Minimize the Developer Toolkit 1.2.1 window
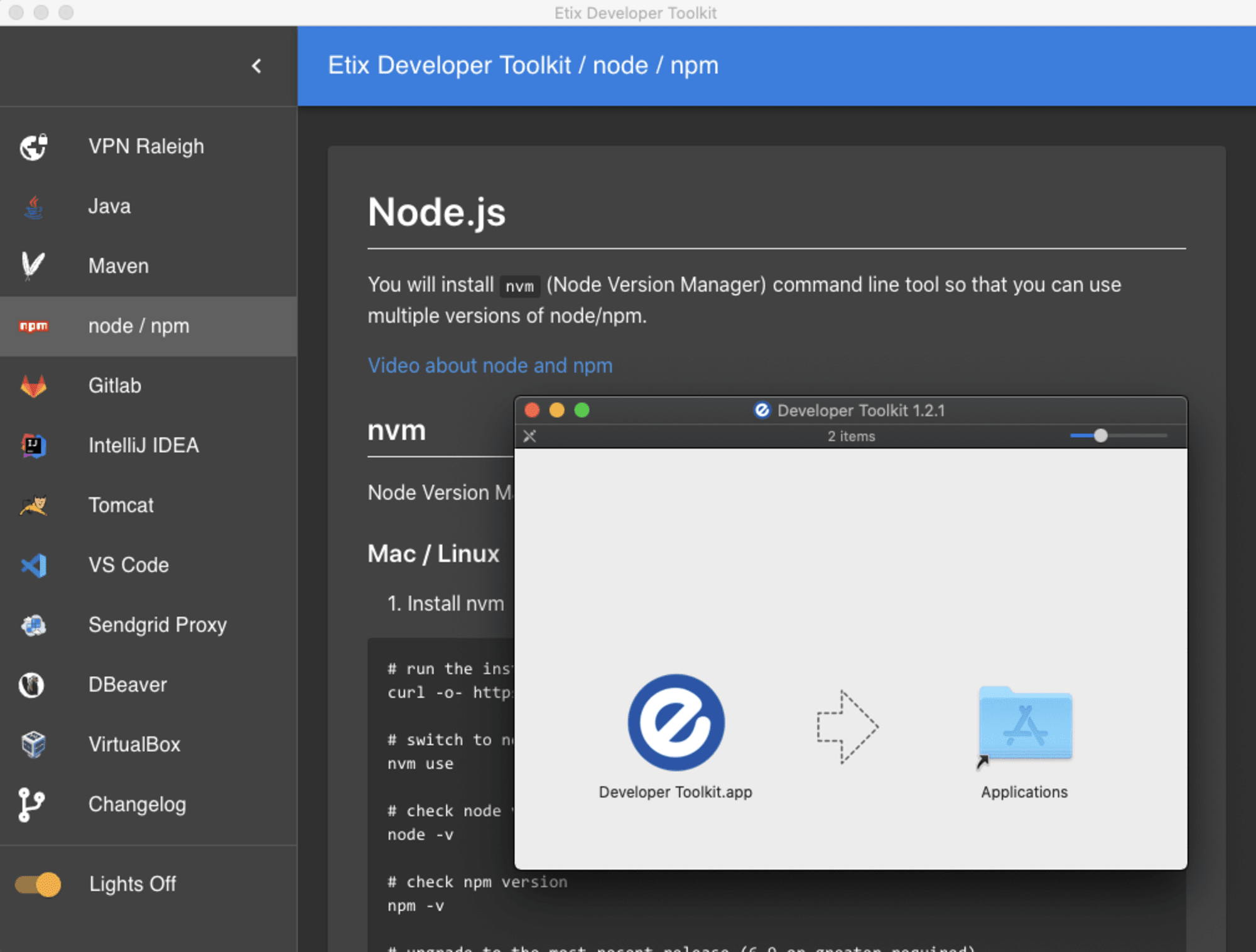The height and width of the screenshot is (952, 1256). (557, 410)
